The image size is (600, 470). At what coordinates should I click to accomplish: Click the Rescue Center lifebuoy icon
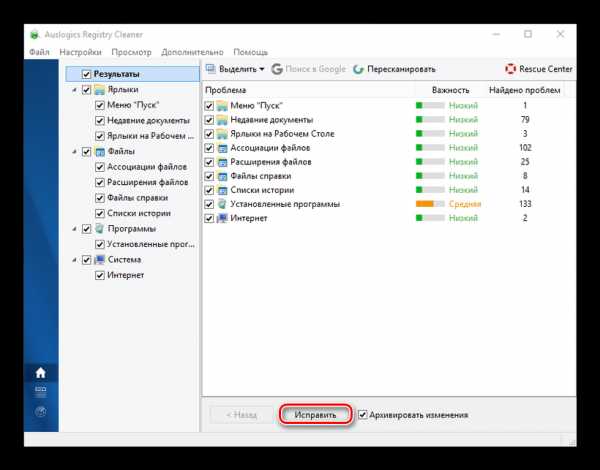510,69
